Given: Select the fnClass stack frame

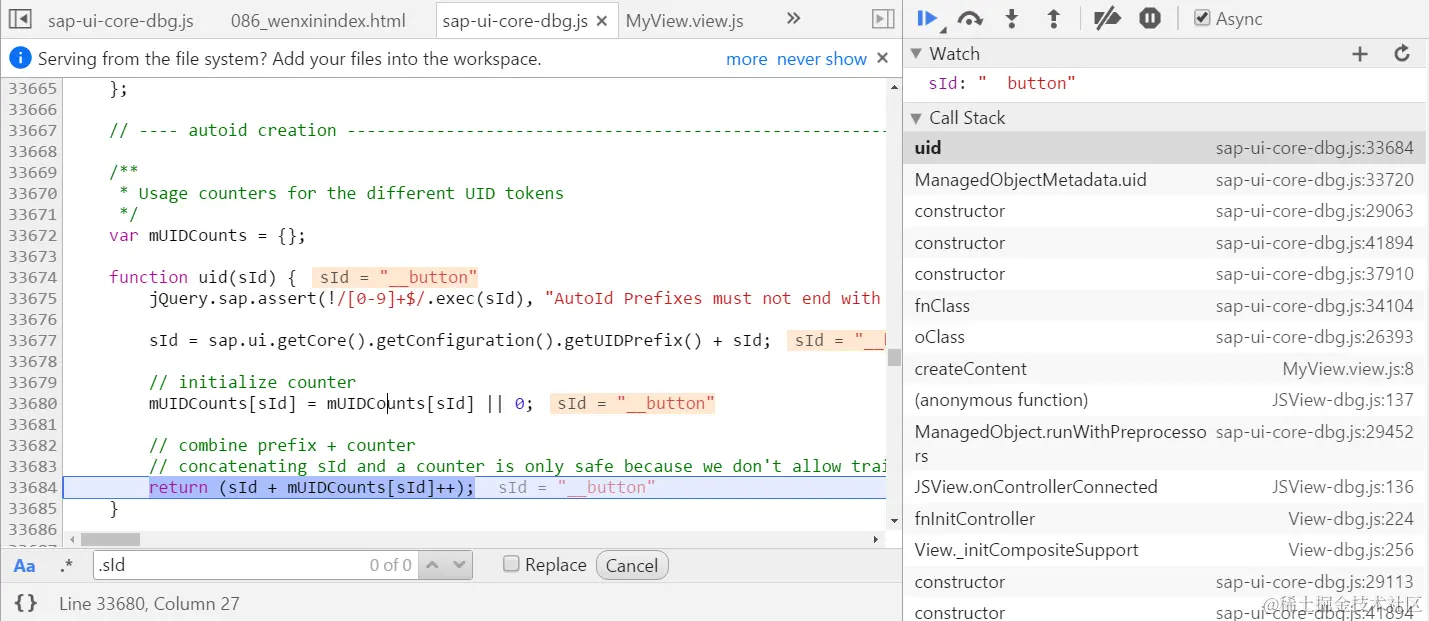Looking at the screenshot, I should [1165, 306].
